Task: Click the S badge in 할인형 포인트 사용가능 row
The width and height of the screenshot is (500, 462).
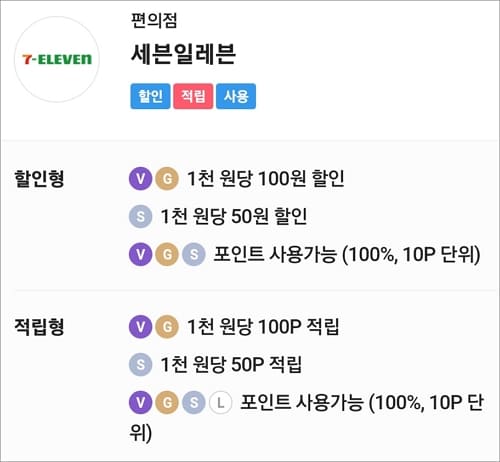Action: point(194,254)
